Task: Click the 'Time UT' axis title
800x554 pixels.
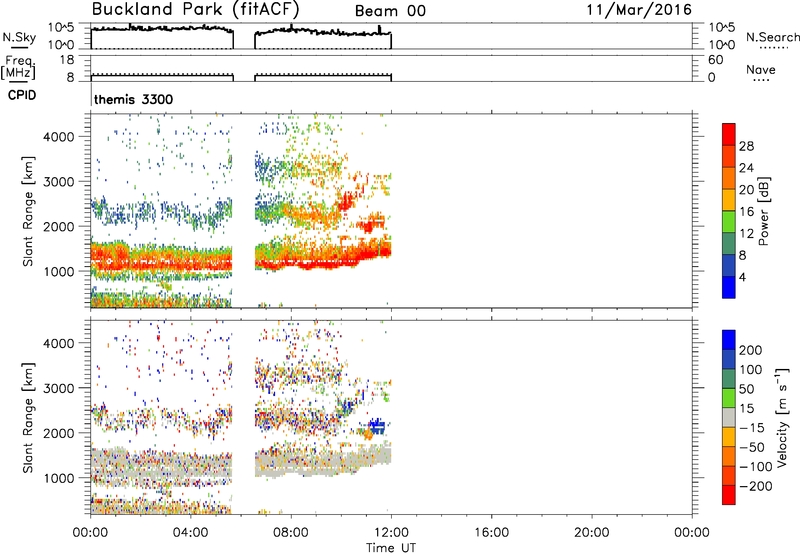Action: pyautogui.click(x=391, y=548)
